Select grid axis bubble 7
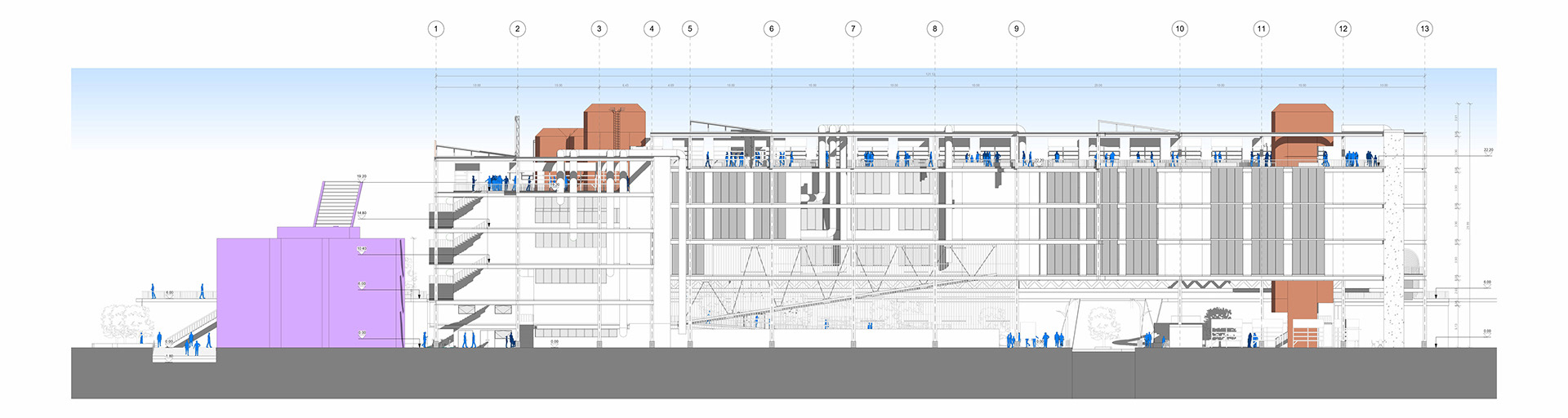Screen dimensions: 1568x418 point(853,29)
